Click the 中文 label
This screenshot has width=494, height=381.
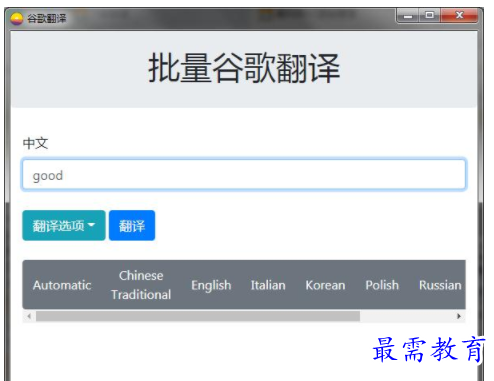tap(35, 143)
